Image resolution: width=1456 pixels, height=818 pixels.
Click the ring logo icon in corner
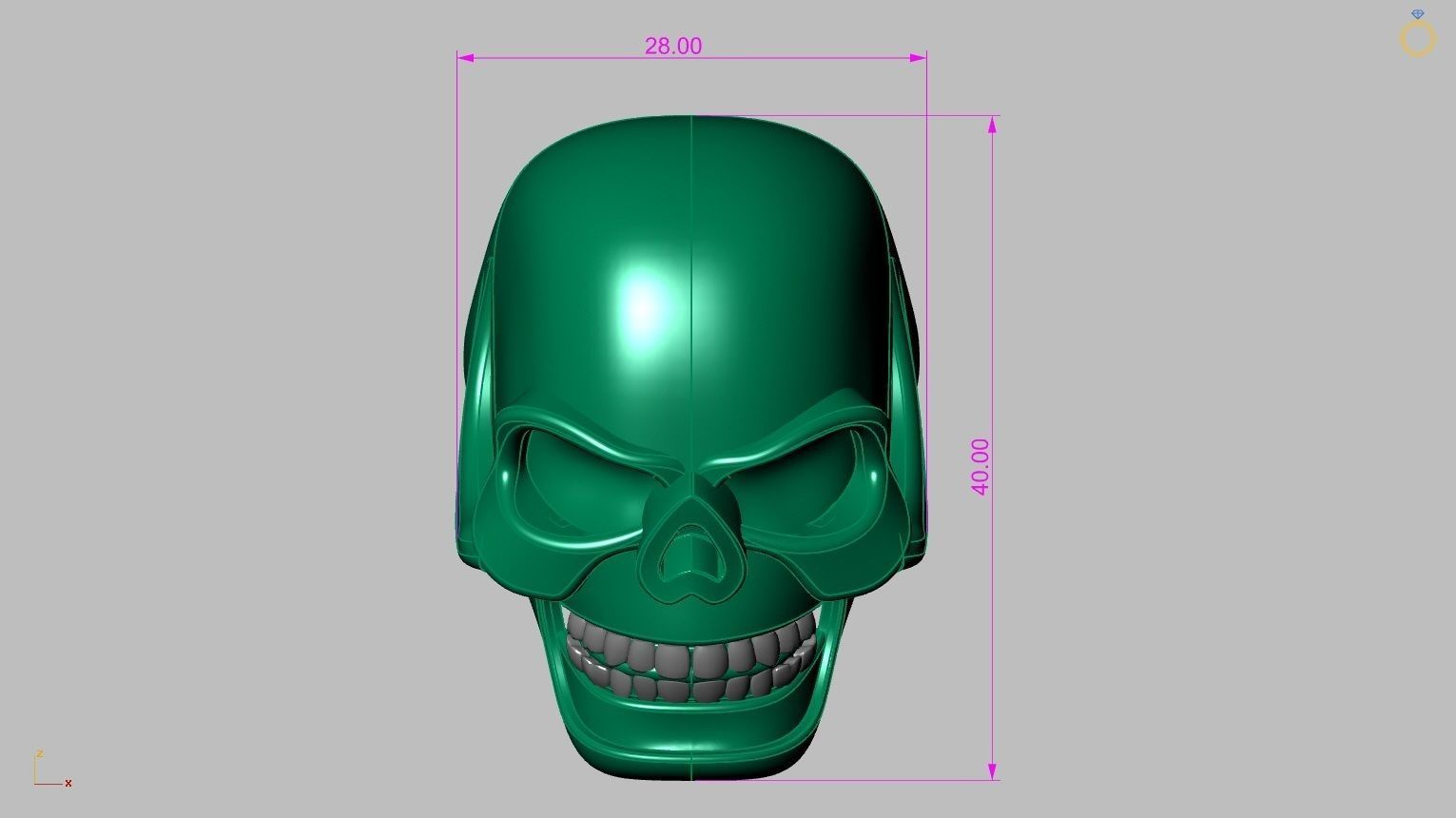[x=1417, y=34]
